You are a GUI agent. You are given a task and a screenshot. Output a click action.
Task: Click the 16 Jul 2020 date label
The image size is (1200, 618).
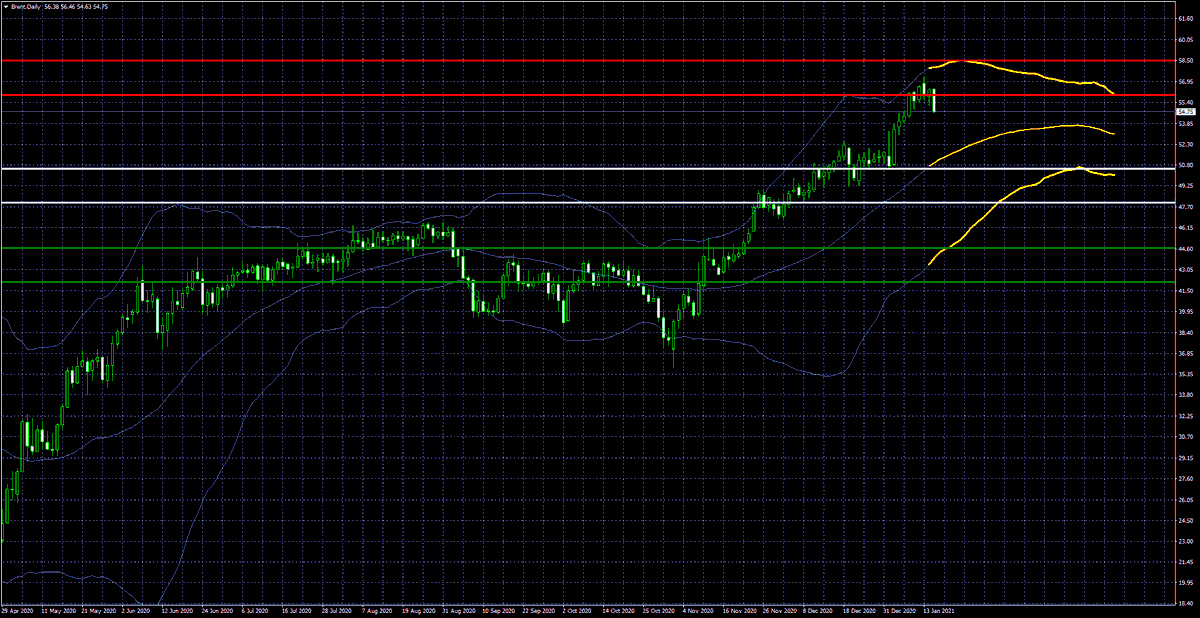pos(298,609)
